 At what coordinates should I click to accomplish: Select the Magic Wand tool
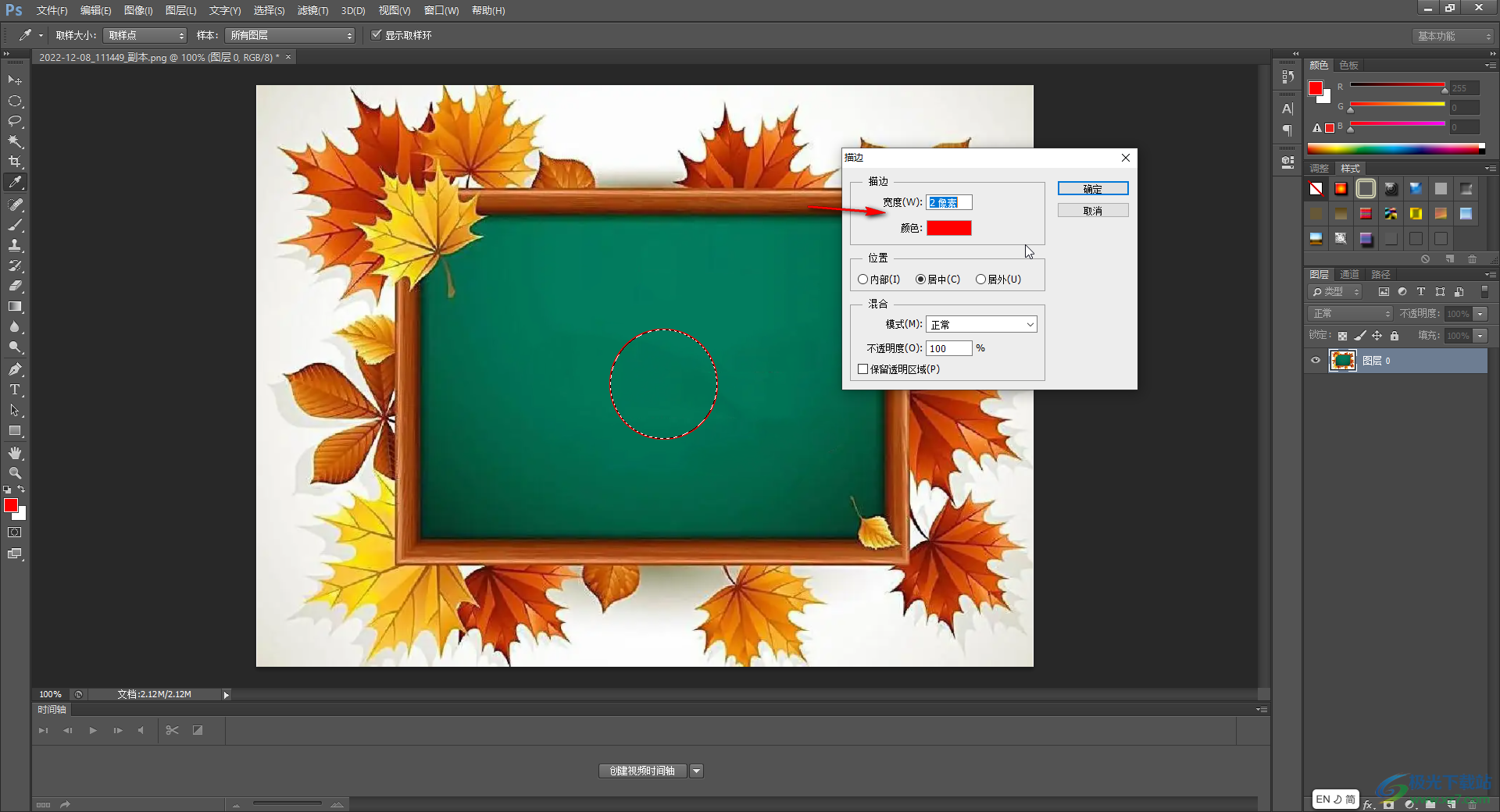15,141
